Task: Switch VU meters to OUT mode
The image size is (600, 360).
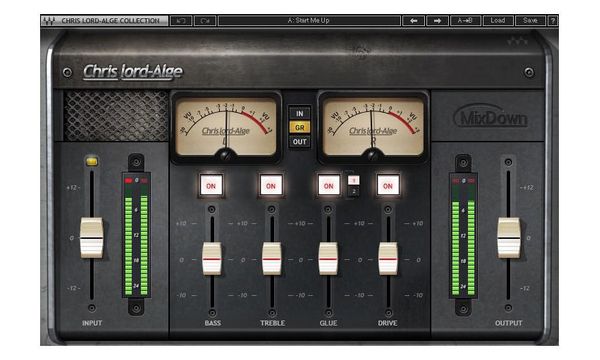Action: [x=300, y=142]
